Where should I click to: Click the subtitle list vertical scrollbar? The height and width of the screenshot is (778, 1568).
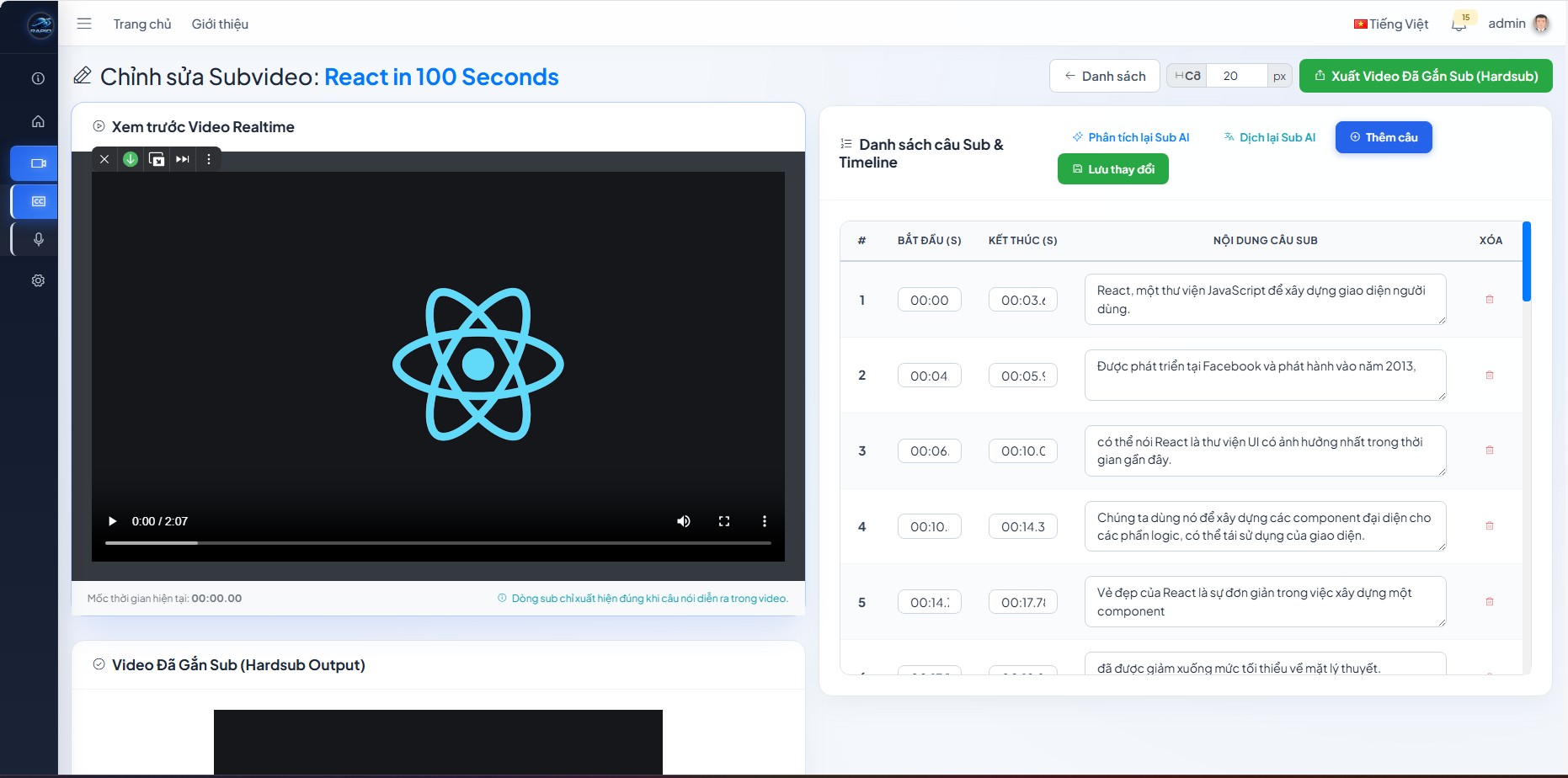click(1527, 262)
